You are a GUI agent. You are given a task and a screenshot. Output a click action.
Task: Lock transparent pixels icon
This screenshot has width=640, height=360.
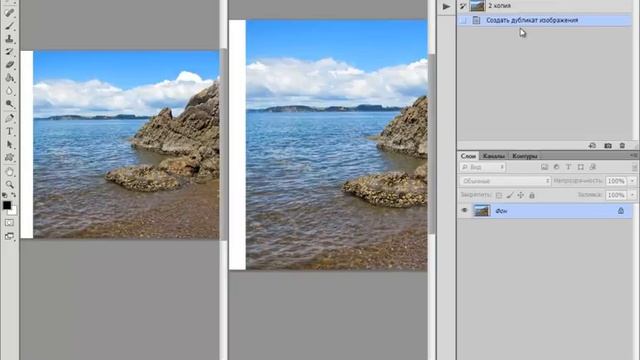click(499, 196)
